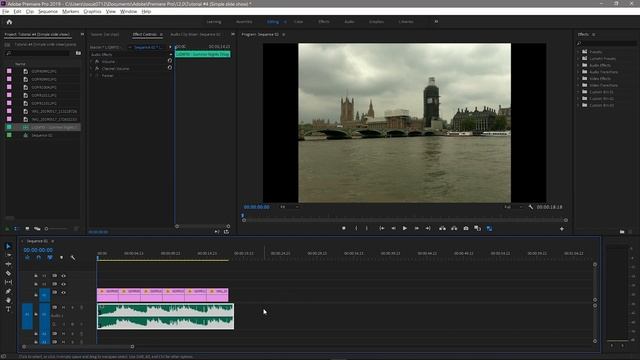Solo the A1 audio track
This screenshot has height=360, width=640.
click(73, 307)
